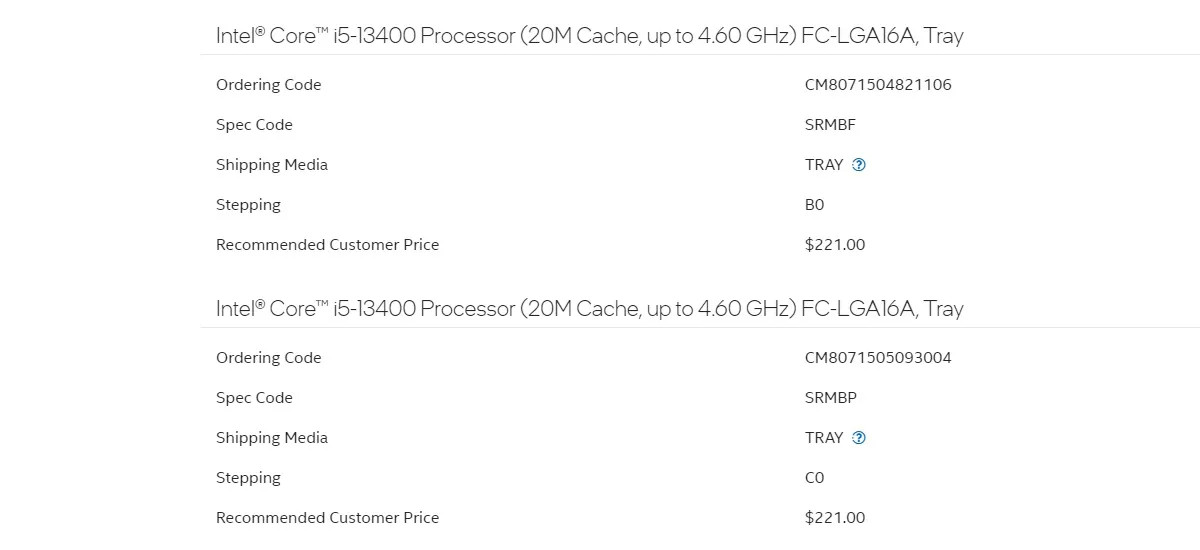Click first Recommended Customer Price label

(328, 245)
